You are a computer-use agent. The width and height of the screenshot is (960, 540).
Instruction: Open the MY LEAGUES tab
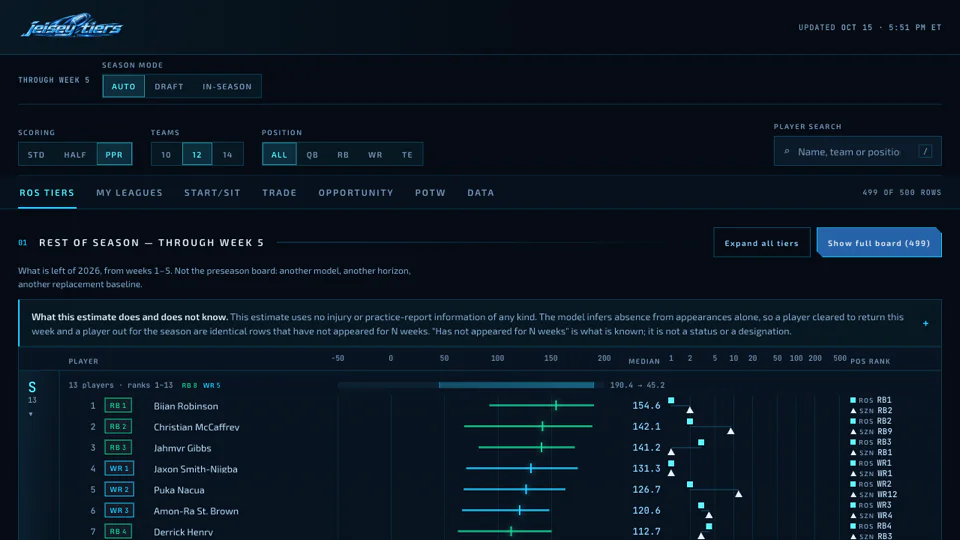129,192
